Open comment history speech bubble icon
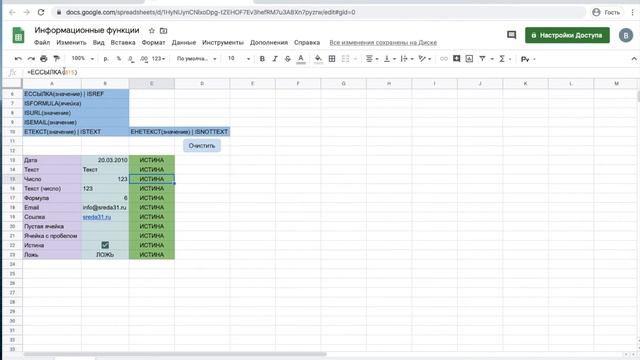This screenshot has width=640, height=360. 511,35
